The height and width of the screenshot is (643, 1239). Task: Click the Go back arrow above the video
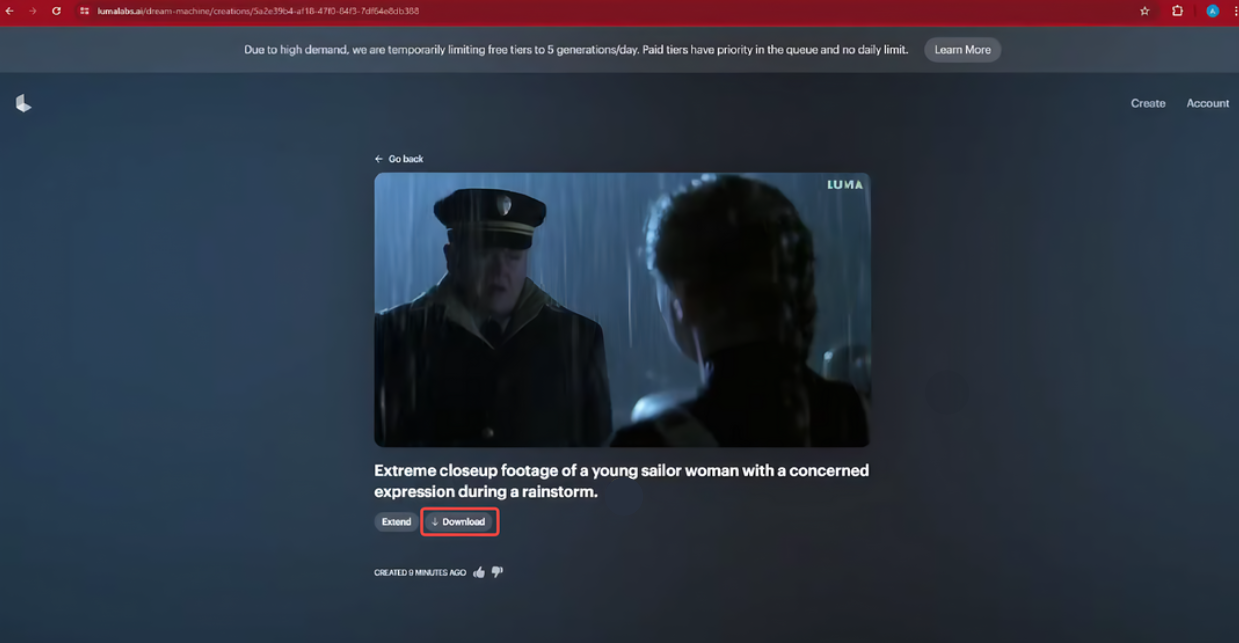coord(378,158)
